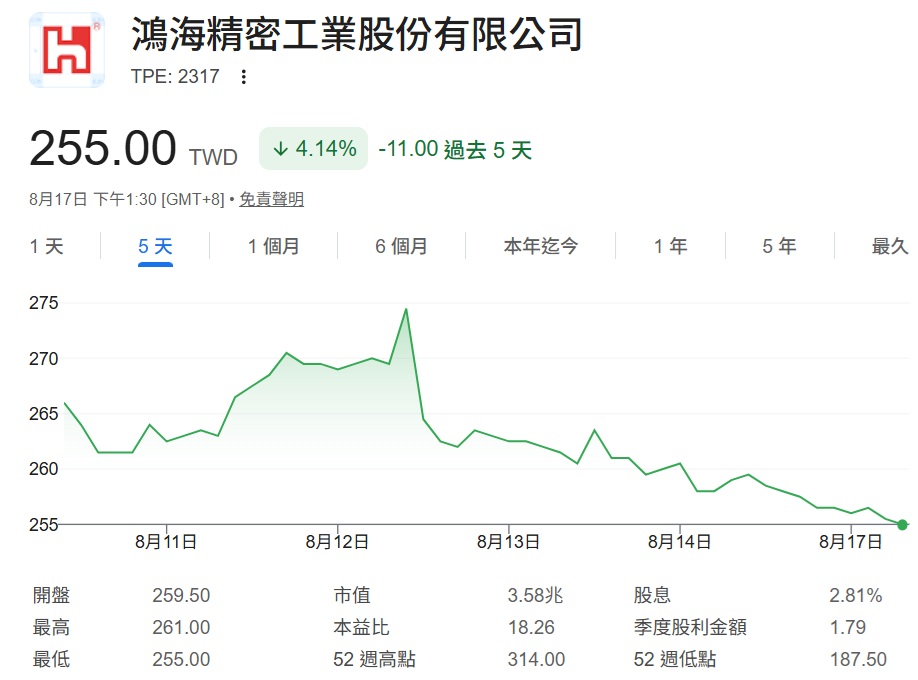The height and width of the screenshot is (680, 918).
Task: Click the 最低 label
Action: pos(52,660)
